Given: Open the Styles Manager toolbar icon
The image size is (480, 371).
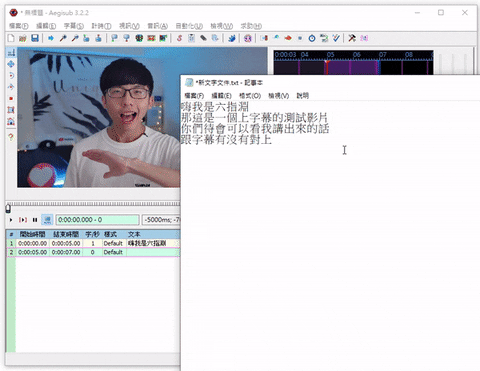Looking at the screenshot, I should pyautogui.click(x=179, y=38).
